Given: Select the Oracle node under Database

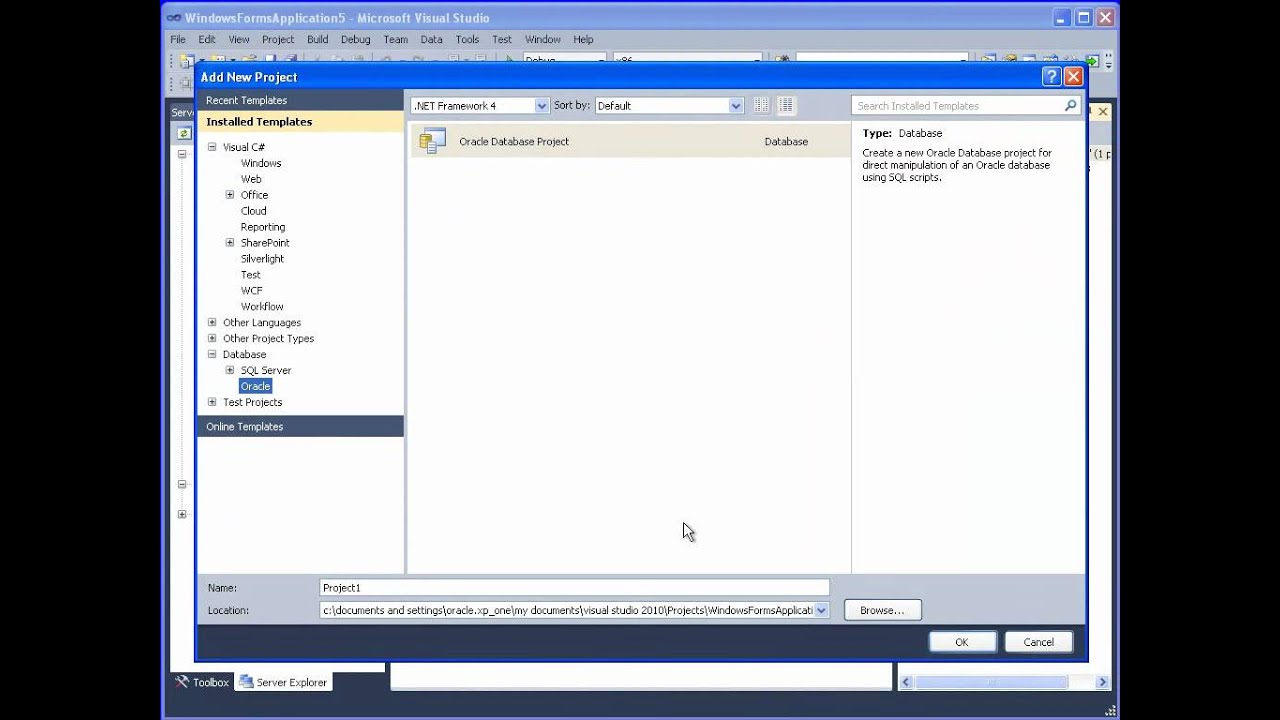Looking at the screenshot, I should [x=255, y=386].
